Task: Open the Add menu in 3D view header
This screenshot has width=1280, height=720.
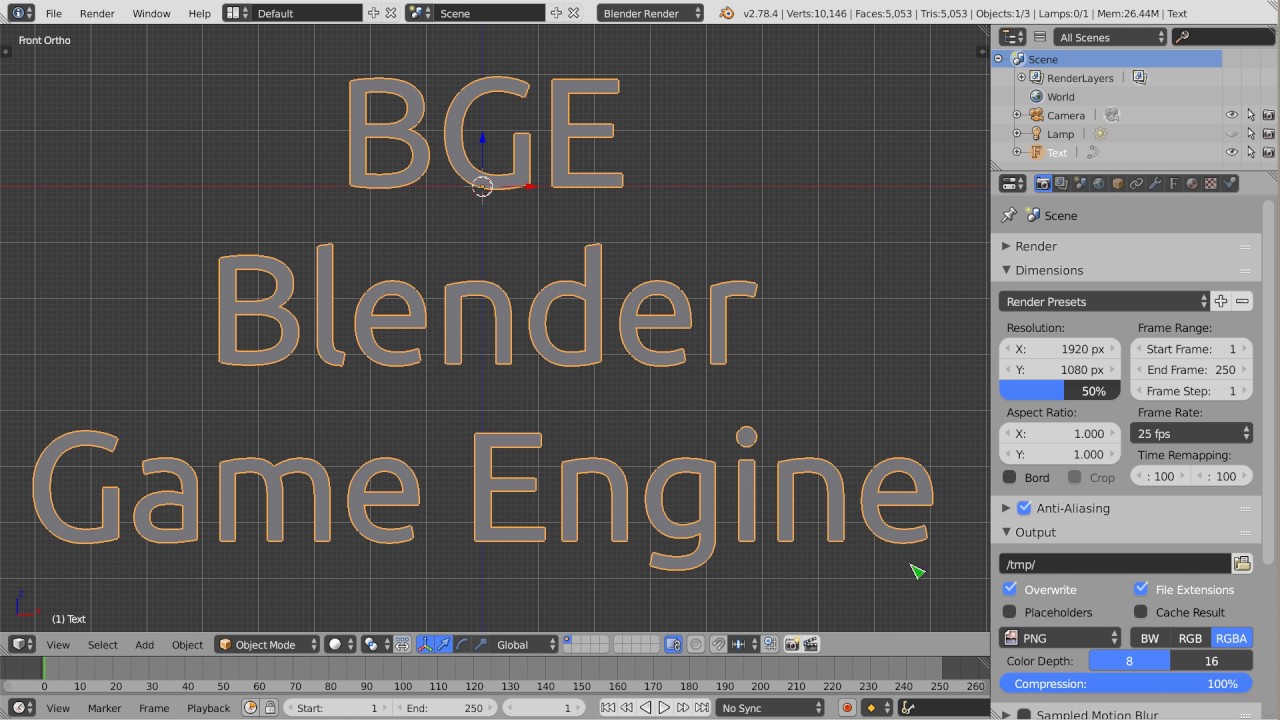Action: tap(144, 645)
